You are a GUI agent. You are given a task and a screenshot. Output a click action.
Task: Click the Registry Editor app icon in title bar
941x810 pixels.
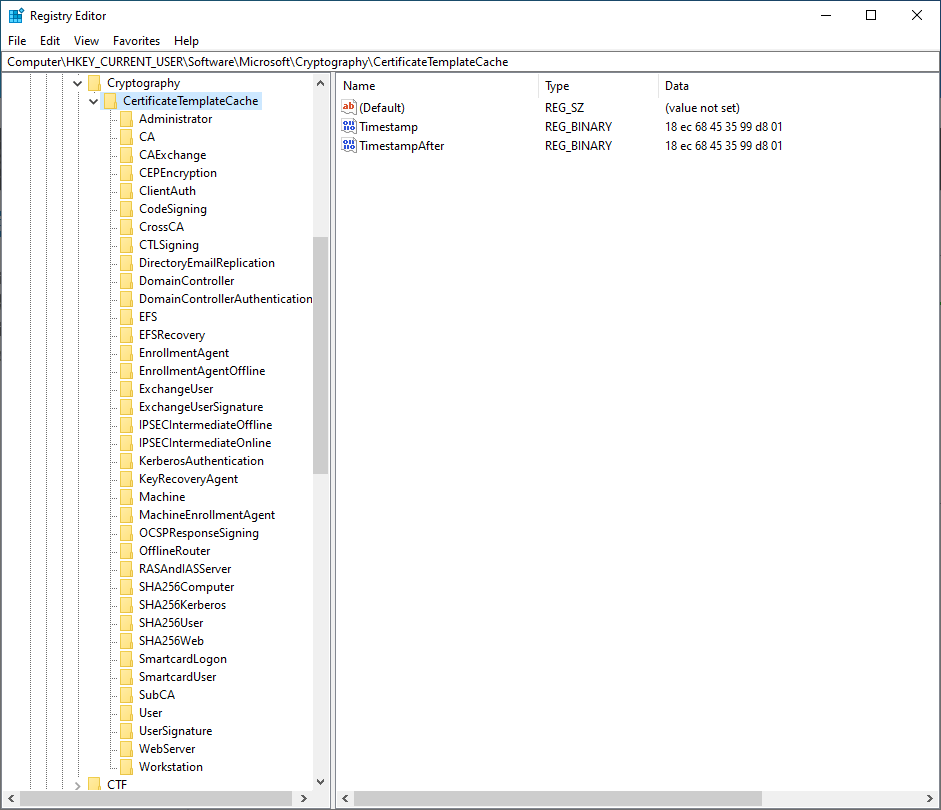[16, 16]
